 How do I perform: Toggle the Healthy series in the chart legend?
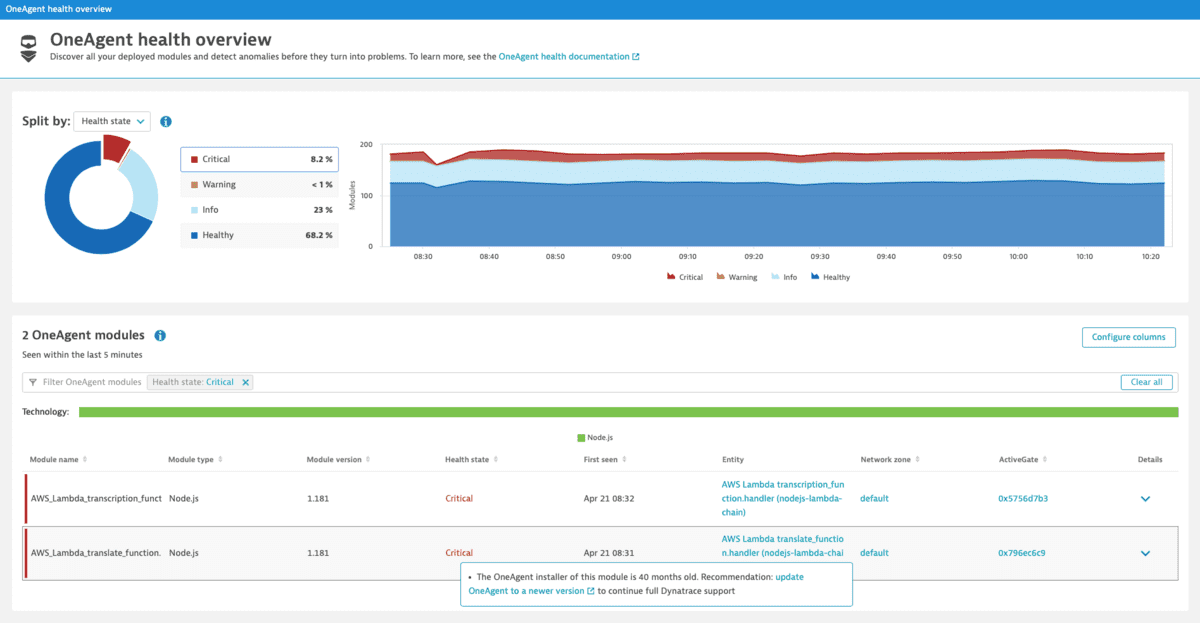pos(830,277)
